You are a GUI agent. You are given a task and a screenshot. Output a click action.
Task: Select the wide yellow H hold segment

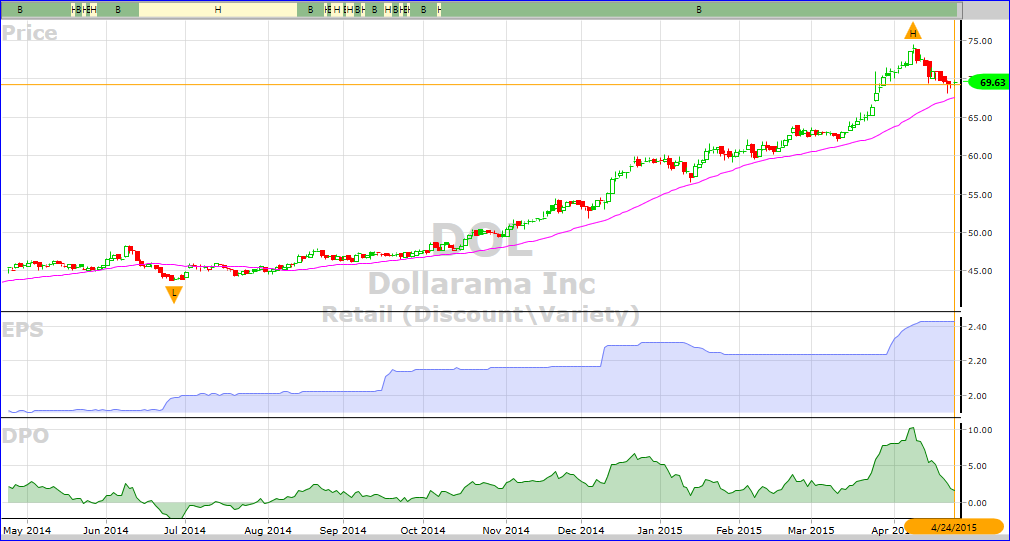[x=218, y=10]
